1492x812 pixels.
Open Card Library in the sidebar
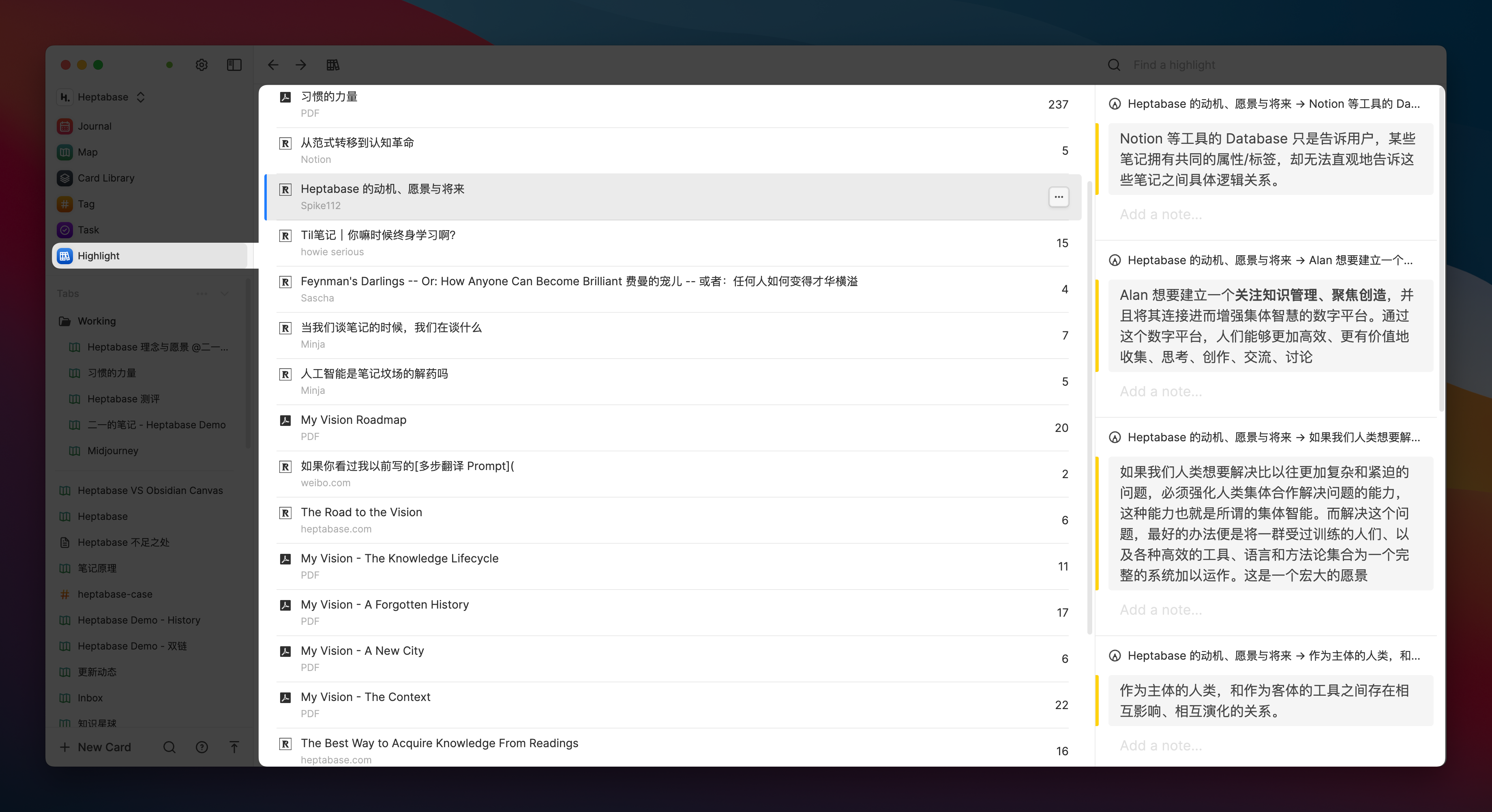(x=150, y=178)
